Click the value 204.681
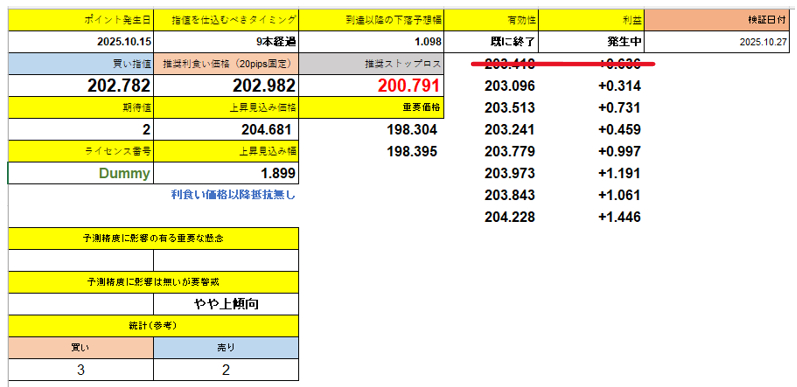797x387 pixels. click(226, 130)
